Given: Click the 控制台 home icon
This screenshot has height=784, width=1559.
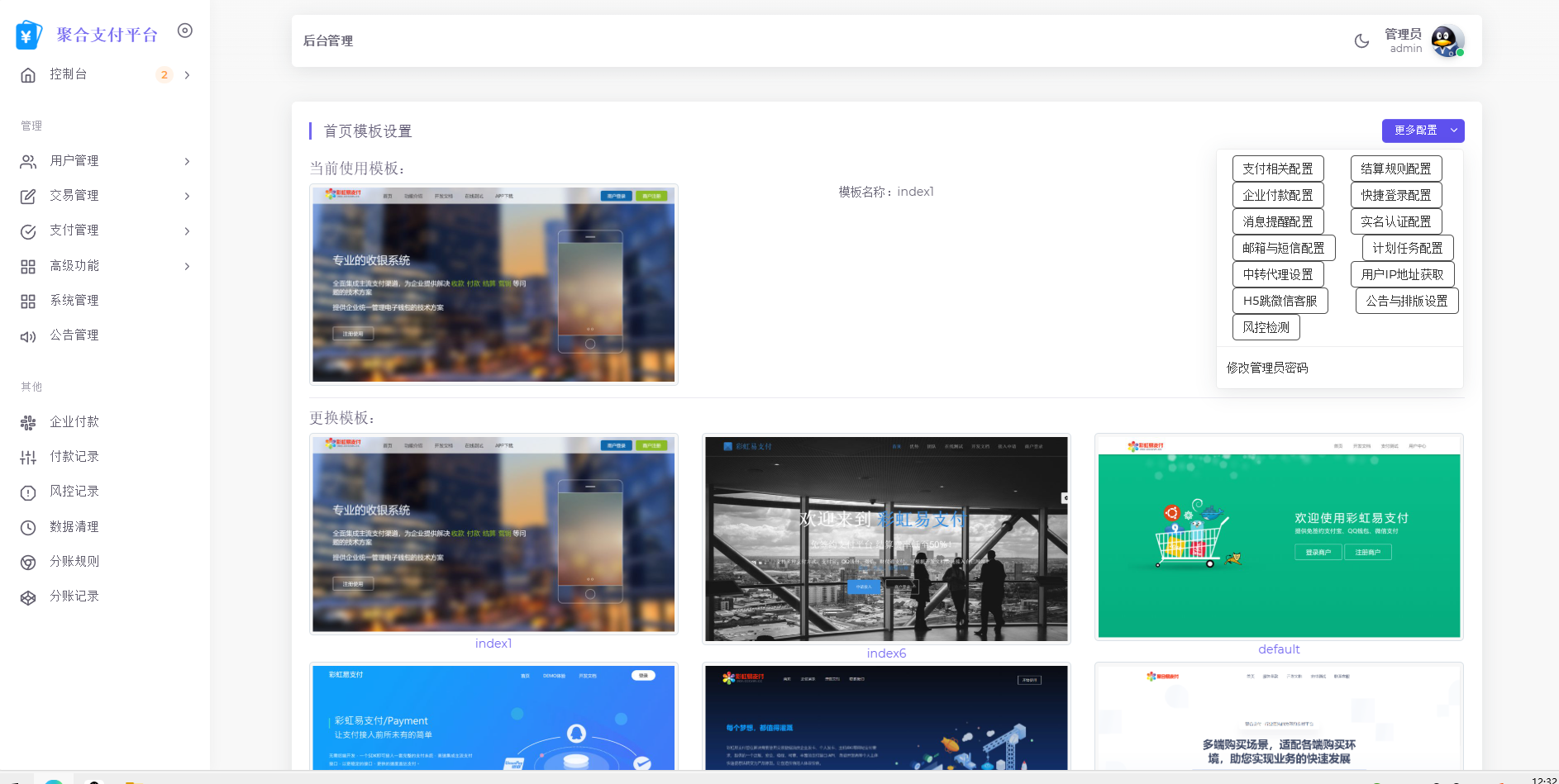Looking at the screenshot, I should coord(28,75).
